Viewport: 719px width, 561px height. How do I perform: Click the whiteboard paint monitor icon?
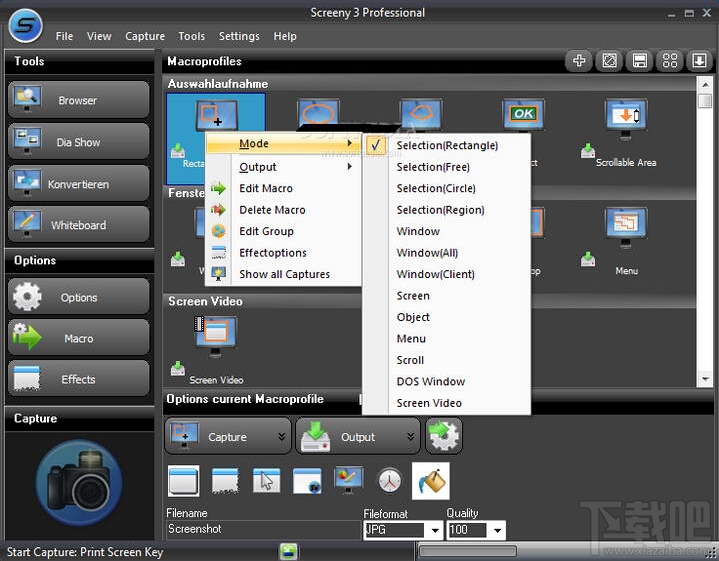click(348, 480)
